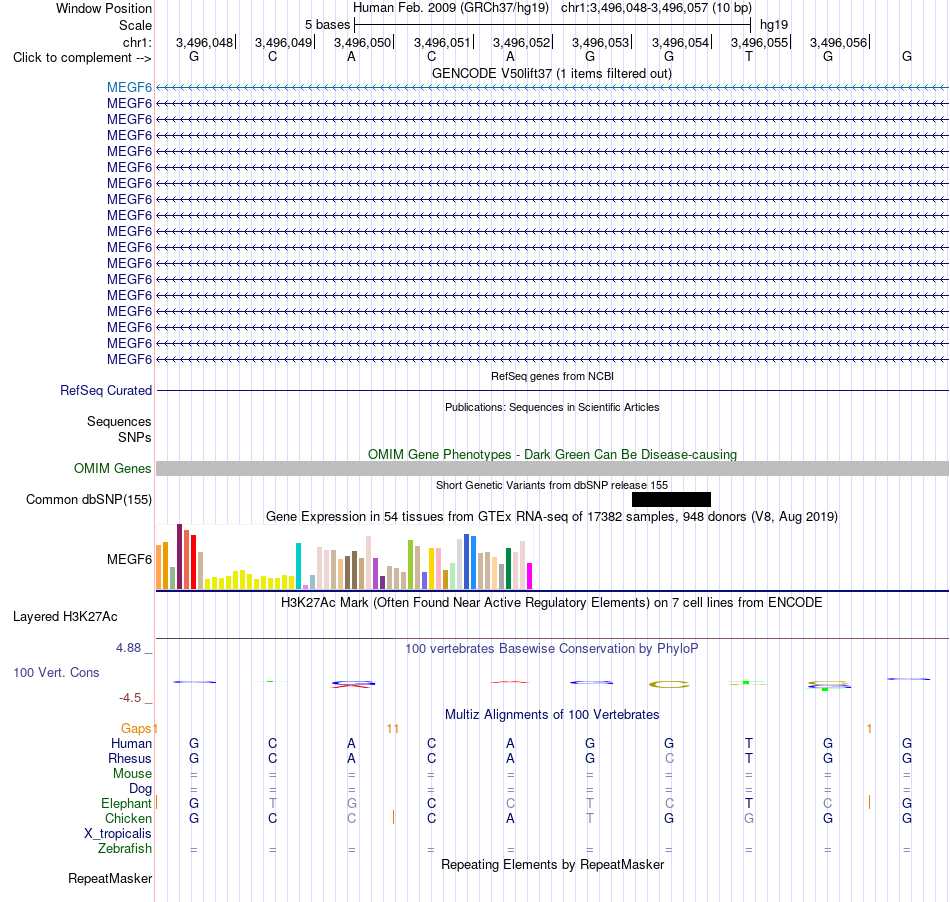Click the 'Dog' species label

pyautogui.click(x=140, y=788)
